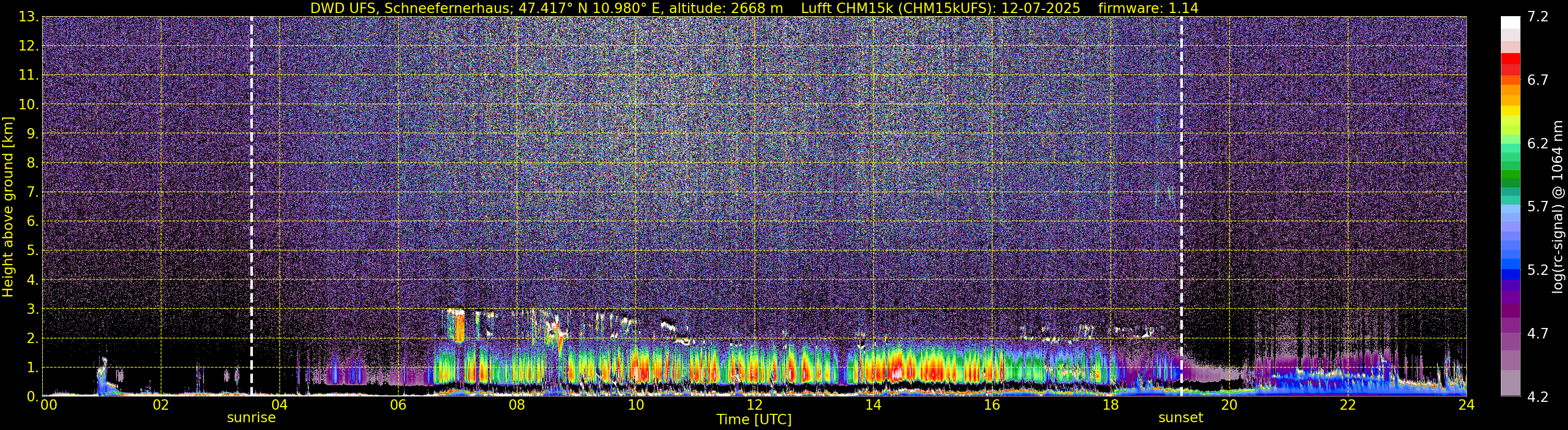Click the x-axis tick label 18
The width and height of the screenshot is (1568, 430).
click(1110, 405)
